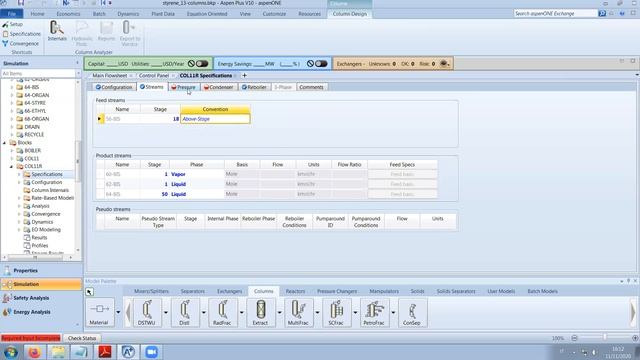The width and height of the screenshot is (640, 360).
Task: Select the ConSep column model
Action: click(x=411, y=313)
